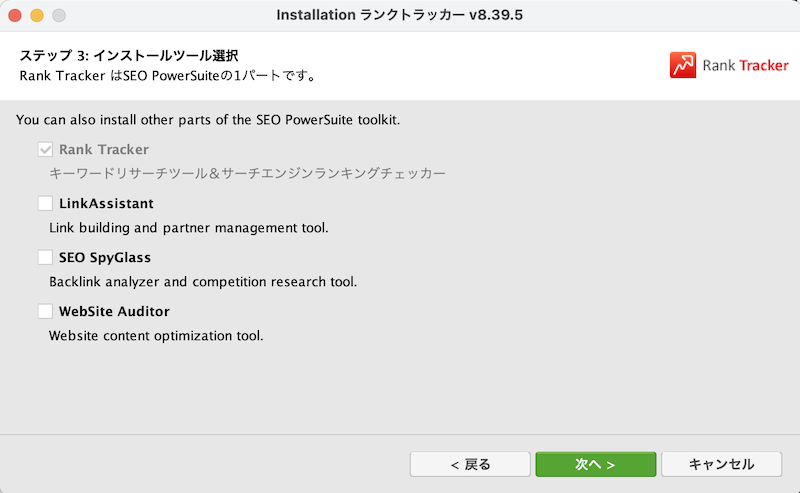Viewport: 800px width, 493px height.
Task: Tick the LinkAssistant checkbox
Action: pos(45,203)
